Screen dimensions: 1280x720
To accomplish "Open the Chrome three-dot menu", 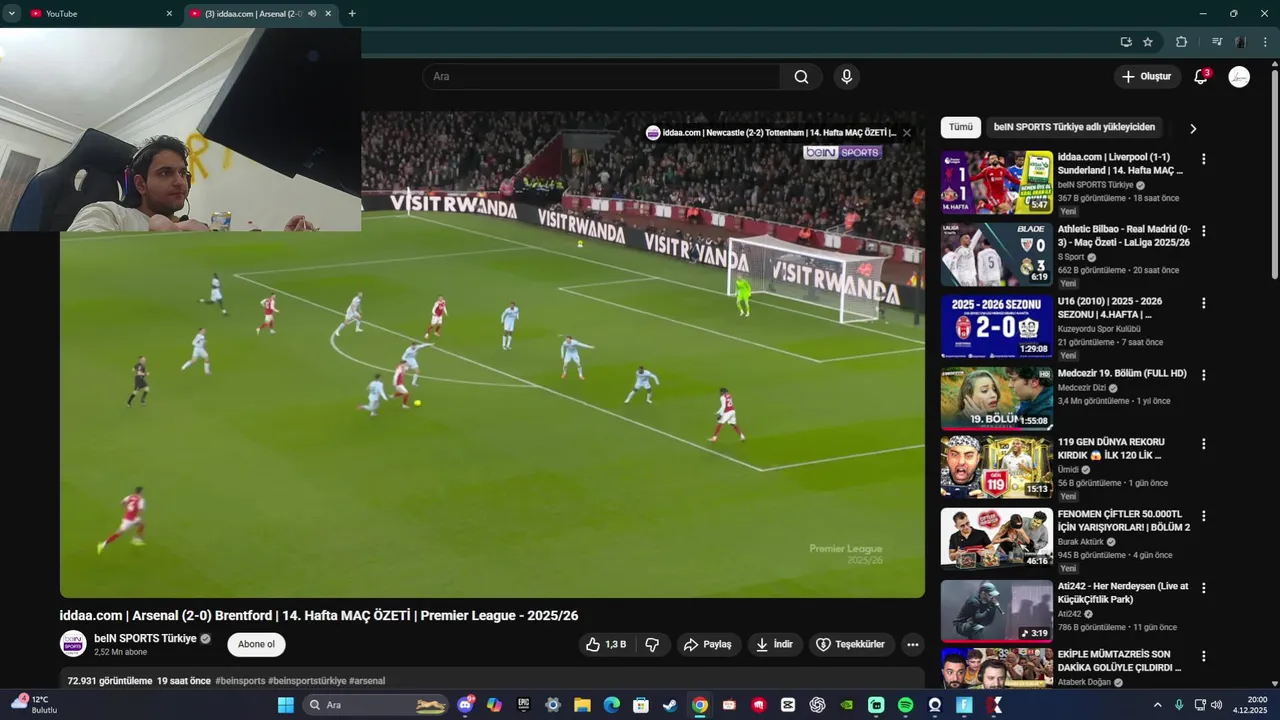I will point(1266,42).
